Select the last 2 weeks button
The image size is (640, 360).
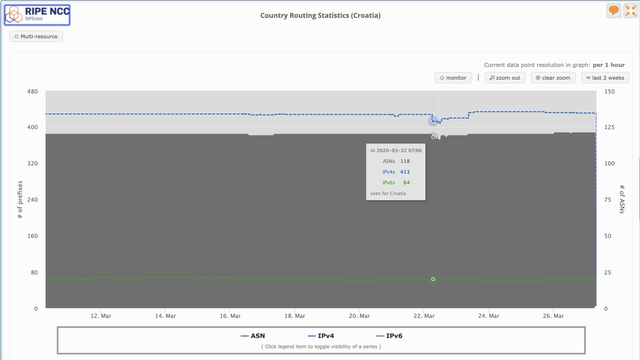[605, 78]
